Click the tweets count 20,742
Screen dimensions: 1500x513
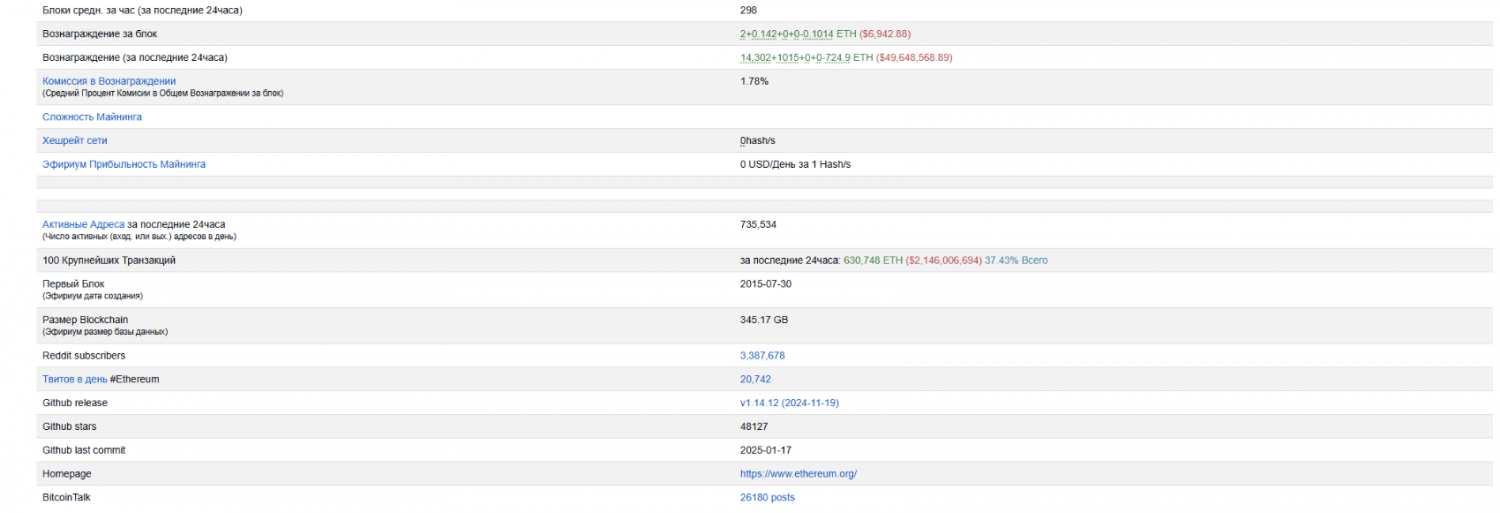coord(755,379)
